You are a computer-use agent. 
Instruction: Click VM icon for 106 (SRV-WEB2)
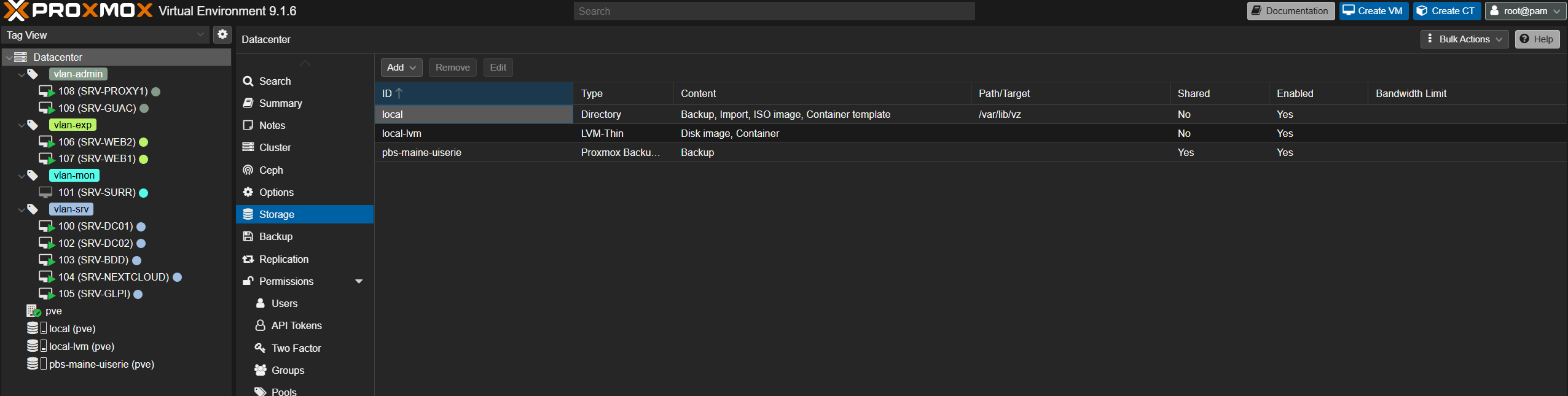coord(47,142)
